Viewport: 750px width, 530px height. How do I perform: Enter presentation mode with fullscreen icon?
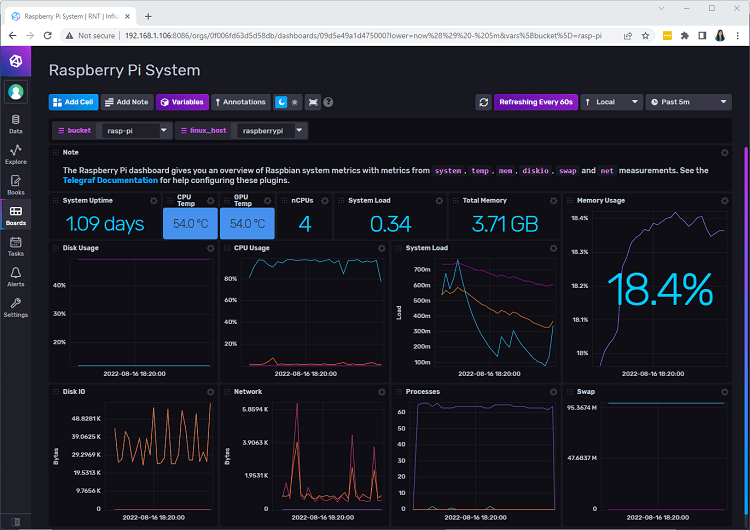pyautogui.click(x=312, y=102)
